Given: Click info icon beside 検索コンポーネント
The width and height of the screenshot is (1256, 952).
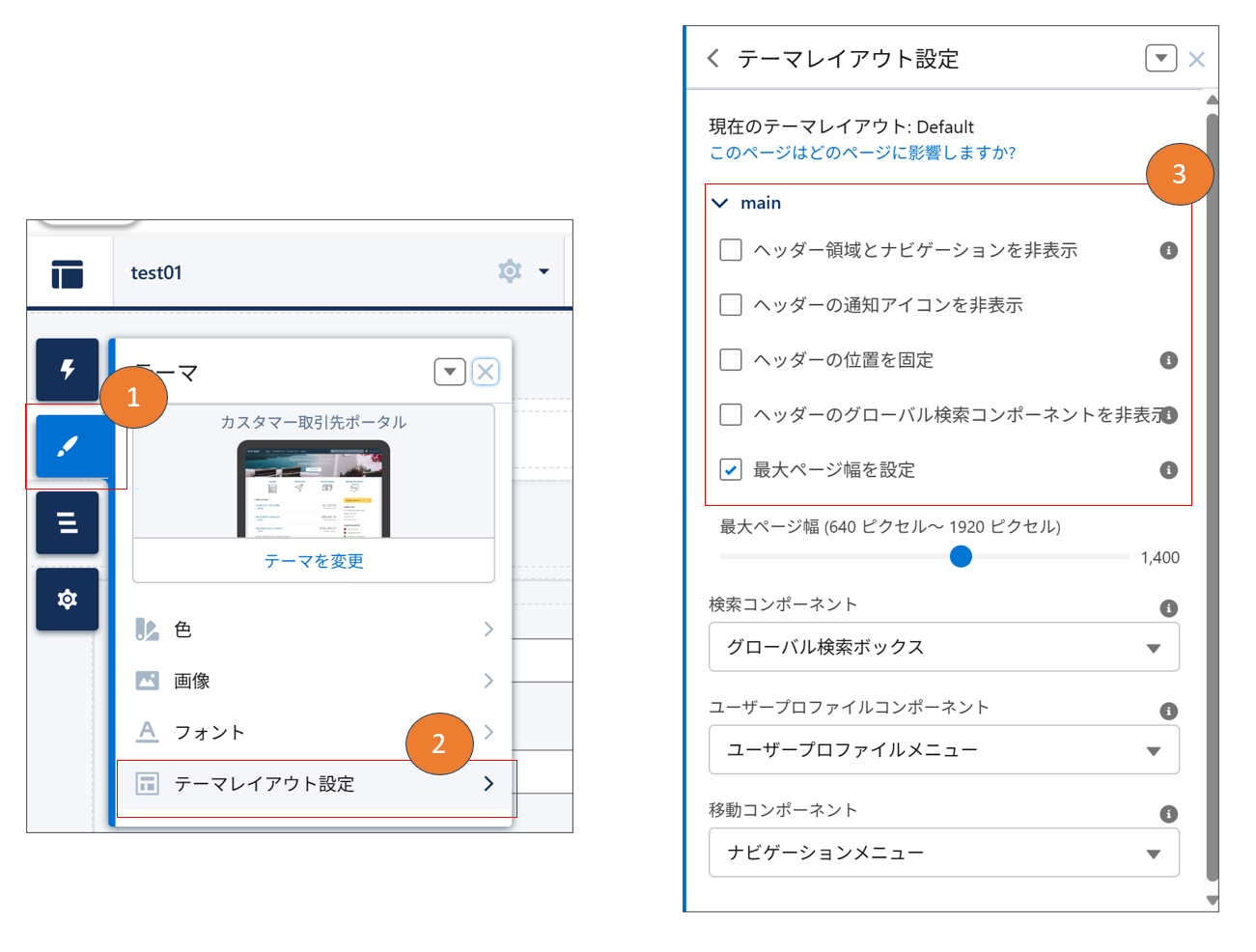Looking at the screenshot, I should coord(1168,608).
